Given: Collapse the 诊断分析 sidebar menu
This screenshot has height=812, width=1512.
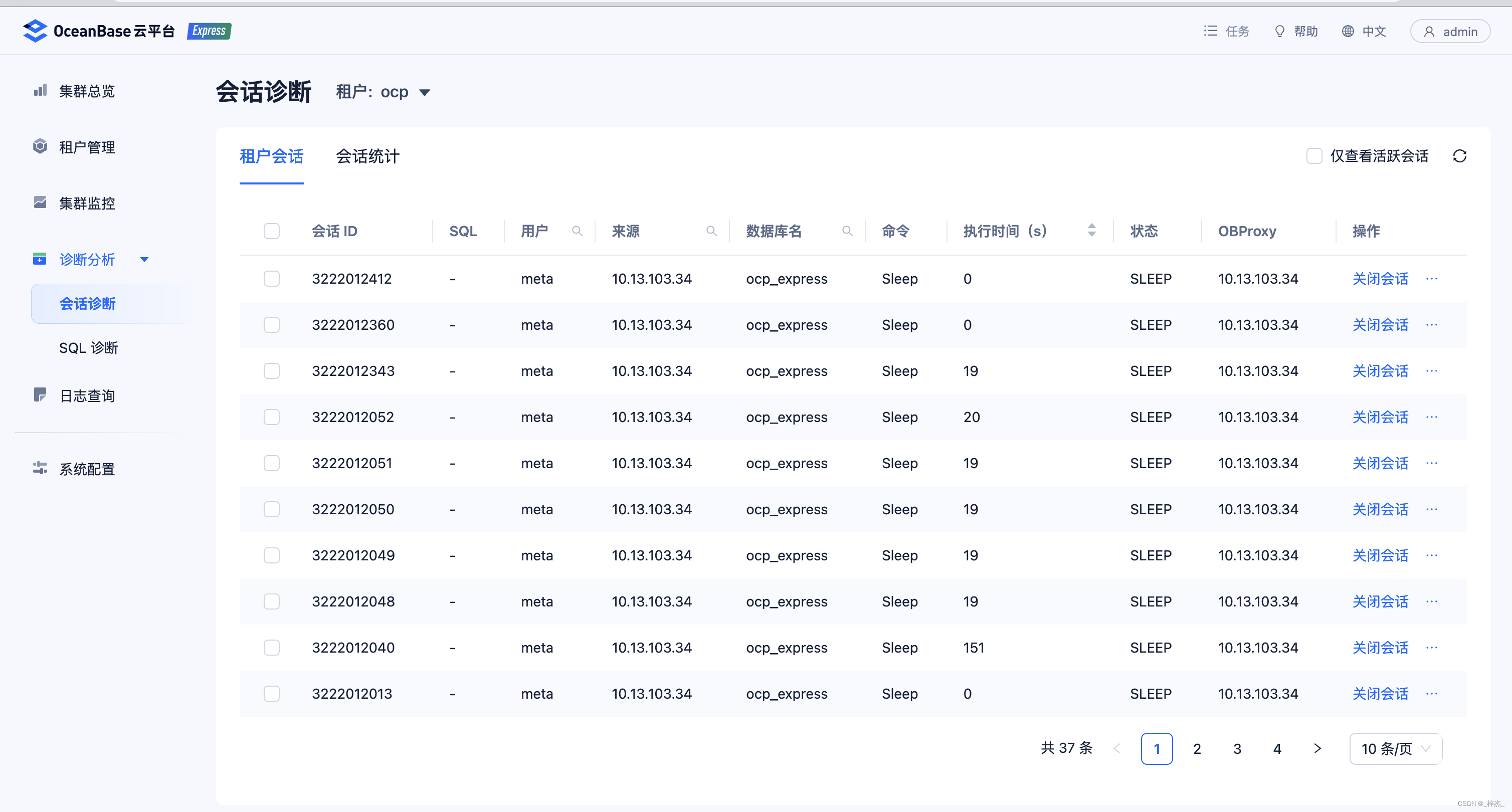Looking at the screenshot, I should click(x=144, y=259).
